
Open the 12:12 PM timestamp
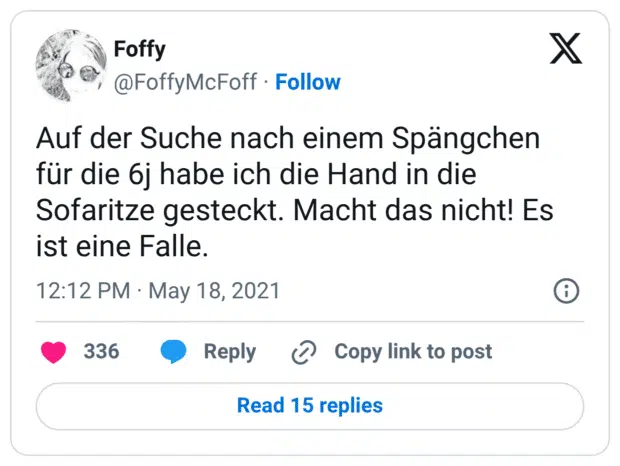coord(82,292)
